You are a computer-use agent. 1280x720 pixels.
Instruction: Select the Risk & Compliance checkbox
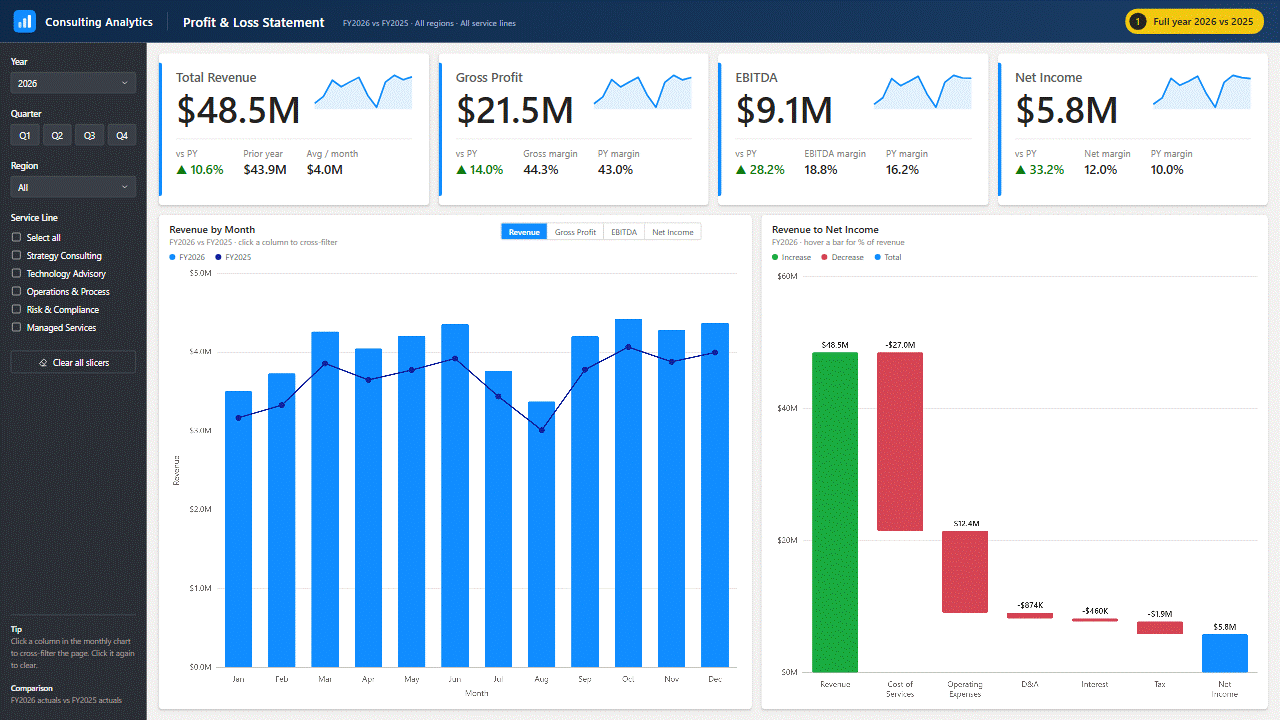pyautogui.click(x=16, y=309)
